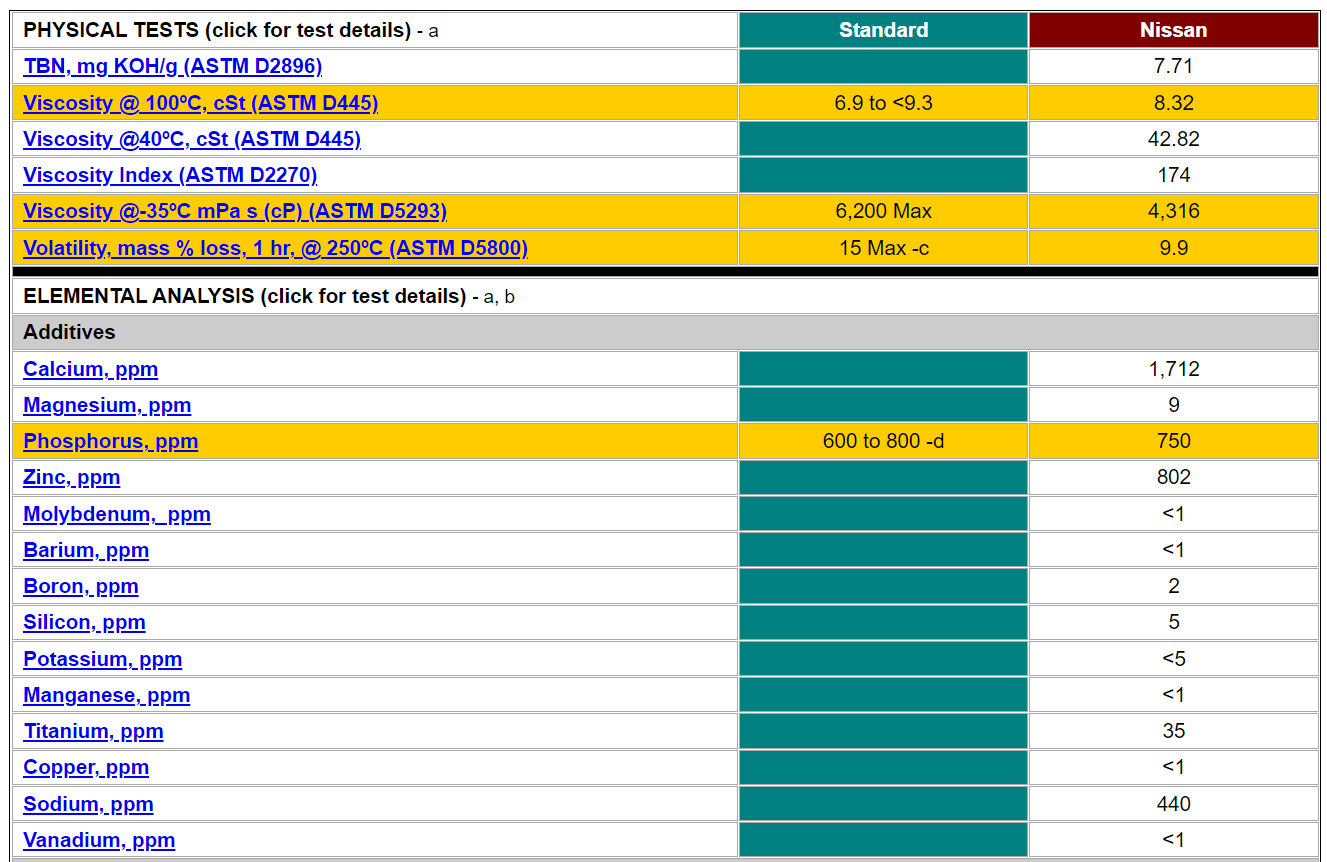Select the Nissan viscosity value 8.32
The height and width of the screenshot is (862, 1327).
click(1173, 102)
